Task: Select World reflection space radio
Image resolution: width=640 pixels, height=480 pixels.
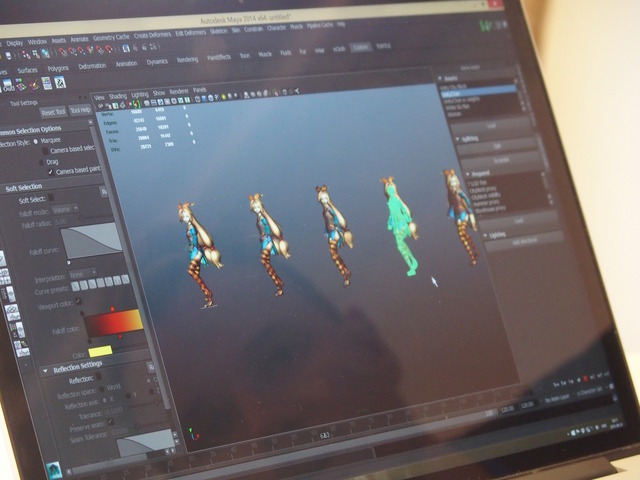Action: pyautogui.click(x=102, y=390)
